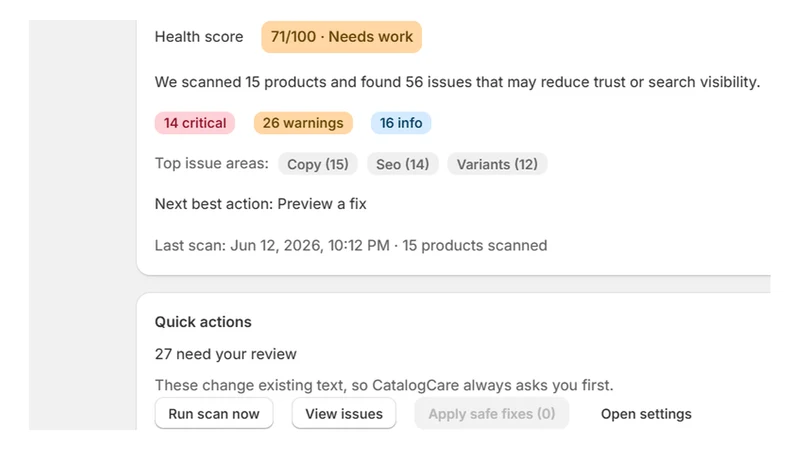
Task: Select the Copy (15) issue area chip
Action: 318,164
